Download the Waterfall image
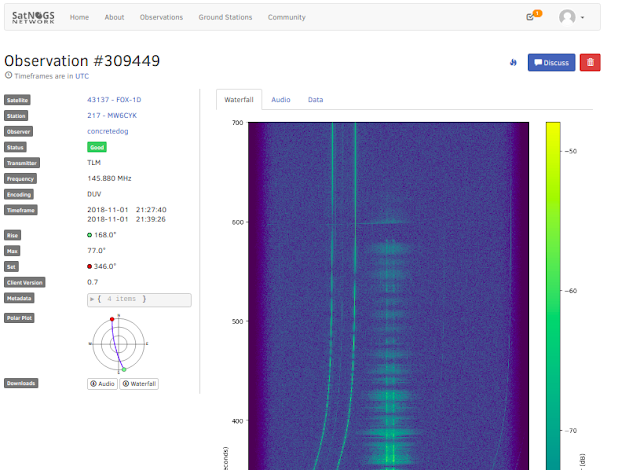640x470 pixels. coord(139,384)
